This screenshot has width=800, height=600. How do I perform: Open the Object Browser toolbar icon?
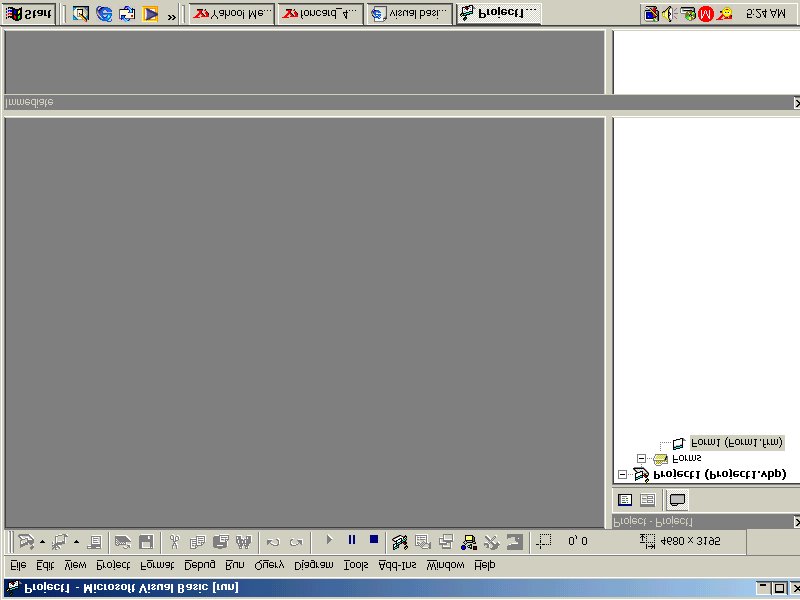point(469,541)
